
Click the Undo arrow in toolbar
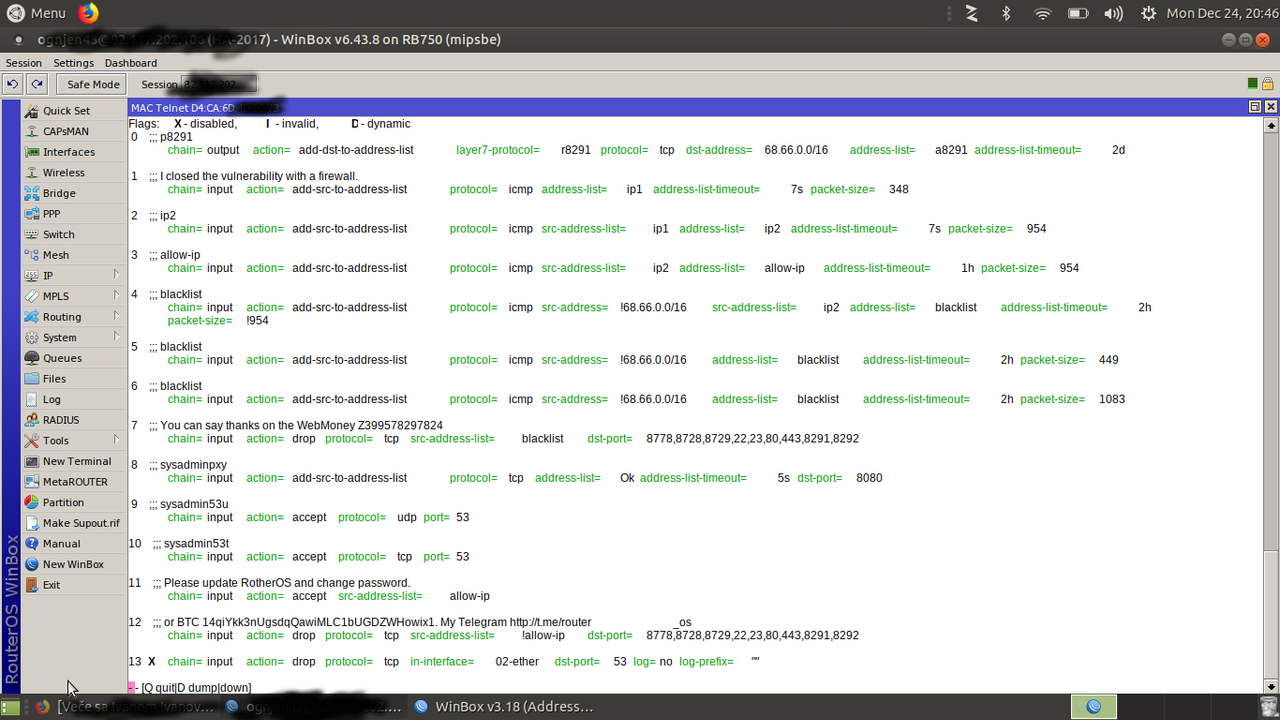[x=12, y=84]
